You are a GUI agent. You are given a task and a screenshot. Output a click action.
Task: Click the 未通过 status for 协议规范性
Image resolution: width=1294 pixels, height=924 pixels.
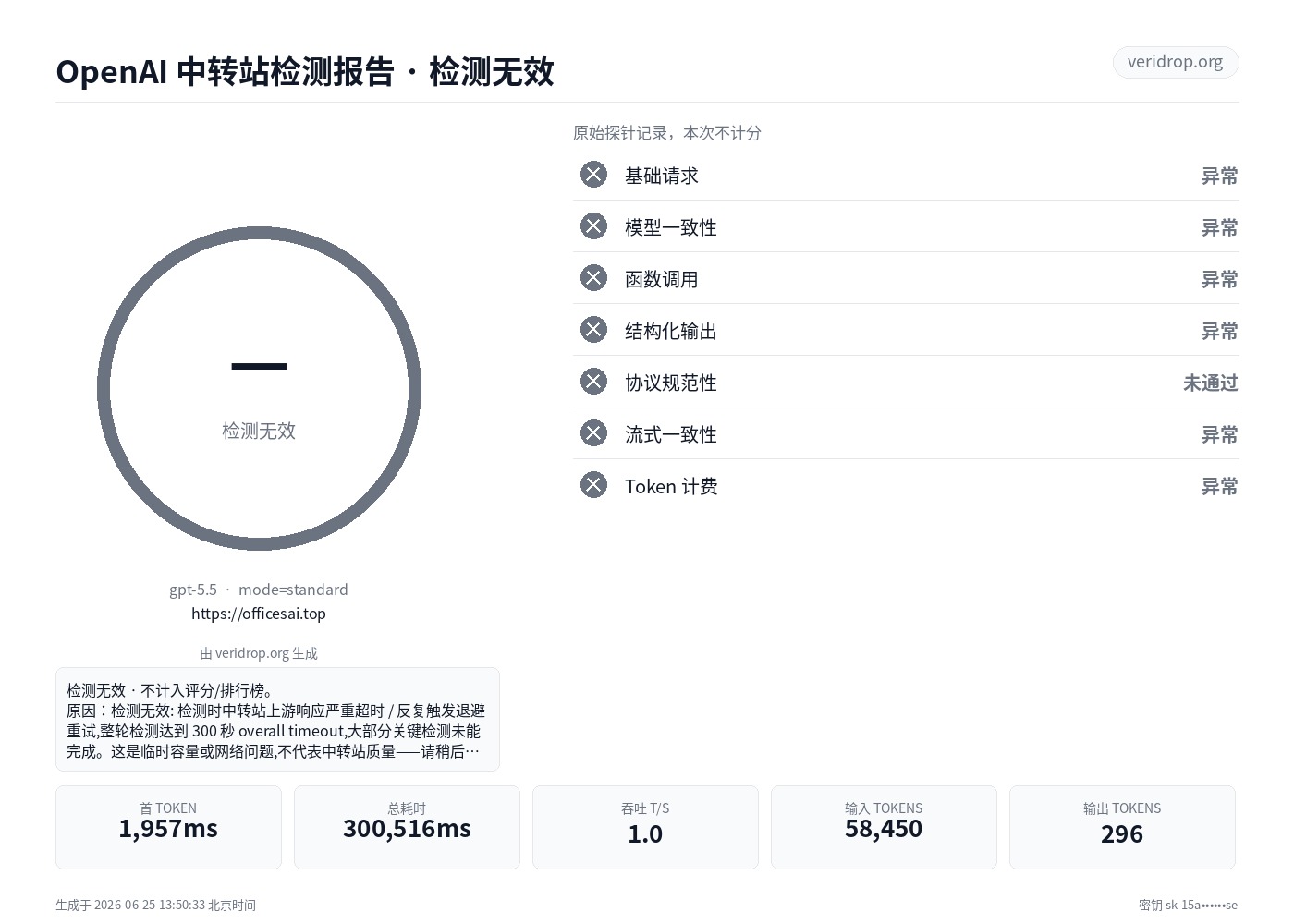(1210, 383)
